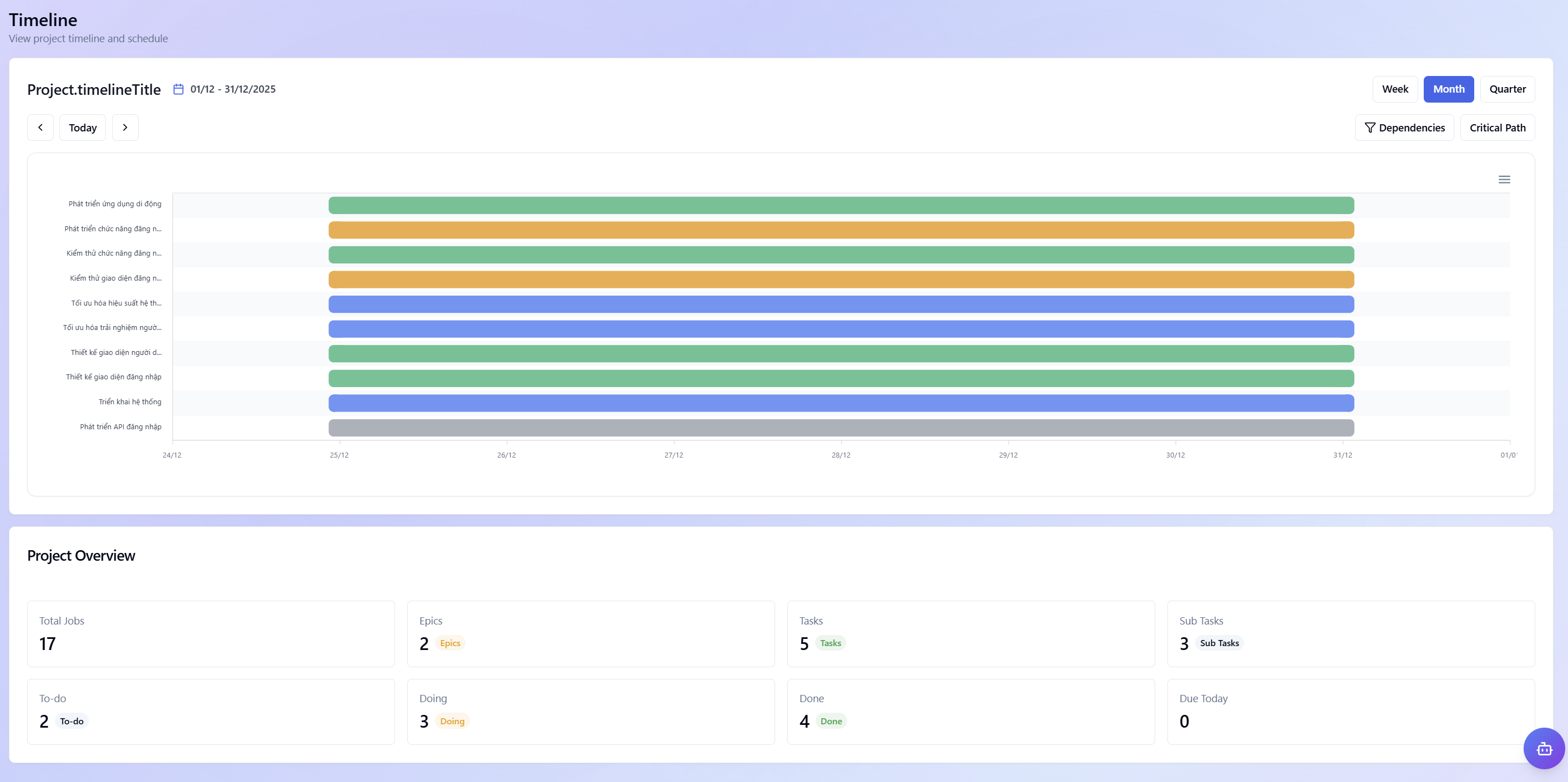Click the previous period chevron arrow
Screen dimensions: 1568x782
(x=40, y=127)
